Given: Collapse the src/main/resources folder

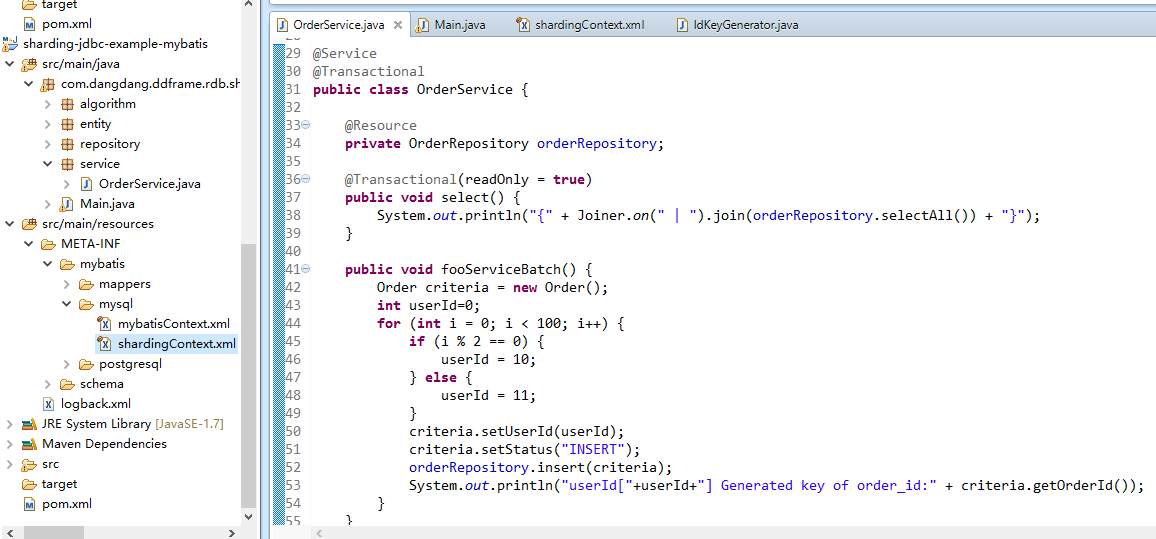Looking at the screenshot, I should pos(10,223).
